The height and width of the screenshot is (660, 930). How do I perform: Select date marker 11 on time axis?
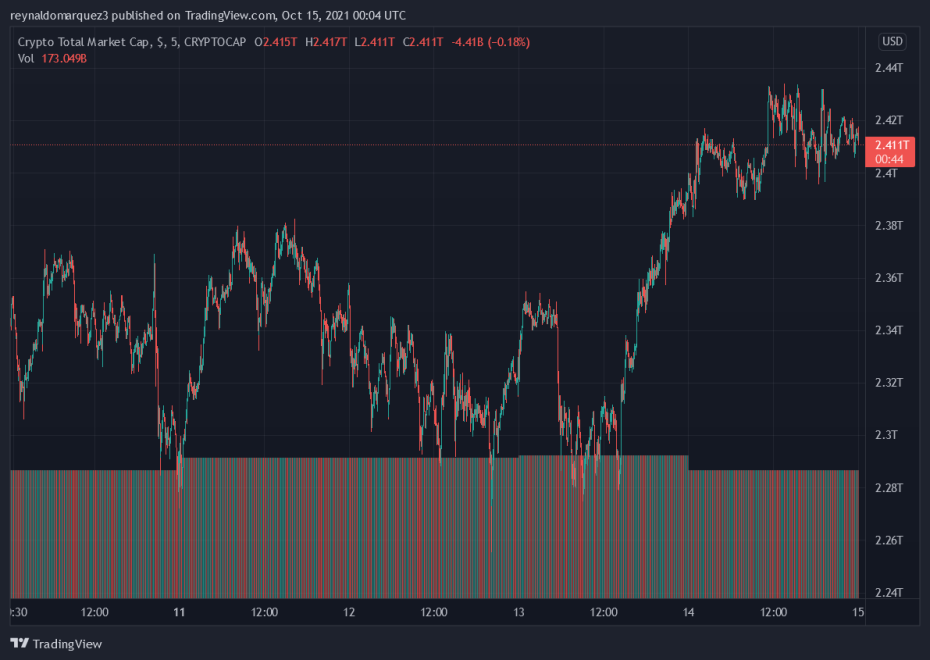point(180,612)
